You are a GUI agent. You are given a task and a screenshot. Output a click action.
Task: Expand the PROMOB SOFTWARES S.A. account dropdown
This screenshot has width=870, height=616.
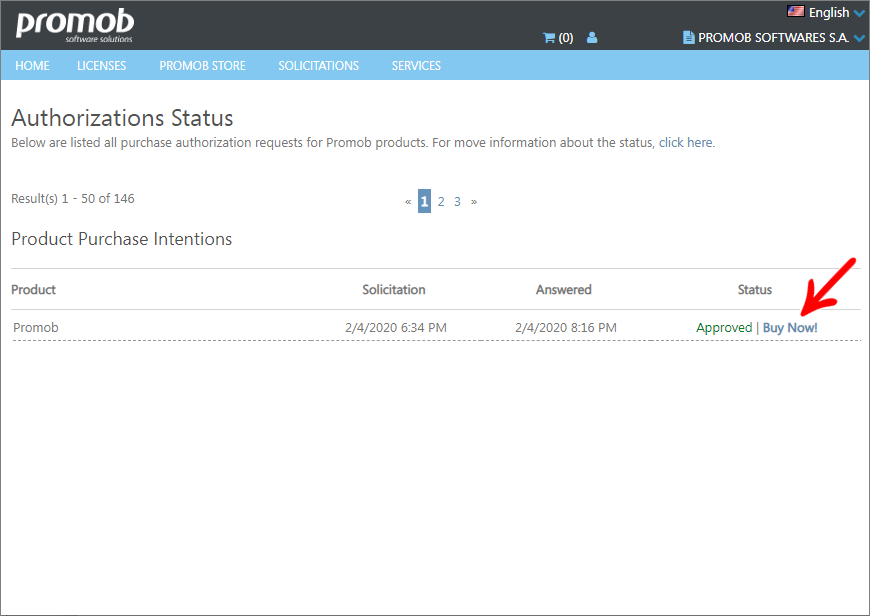point(859,38)
